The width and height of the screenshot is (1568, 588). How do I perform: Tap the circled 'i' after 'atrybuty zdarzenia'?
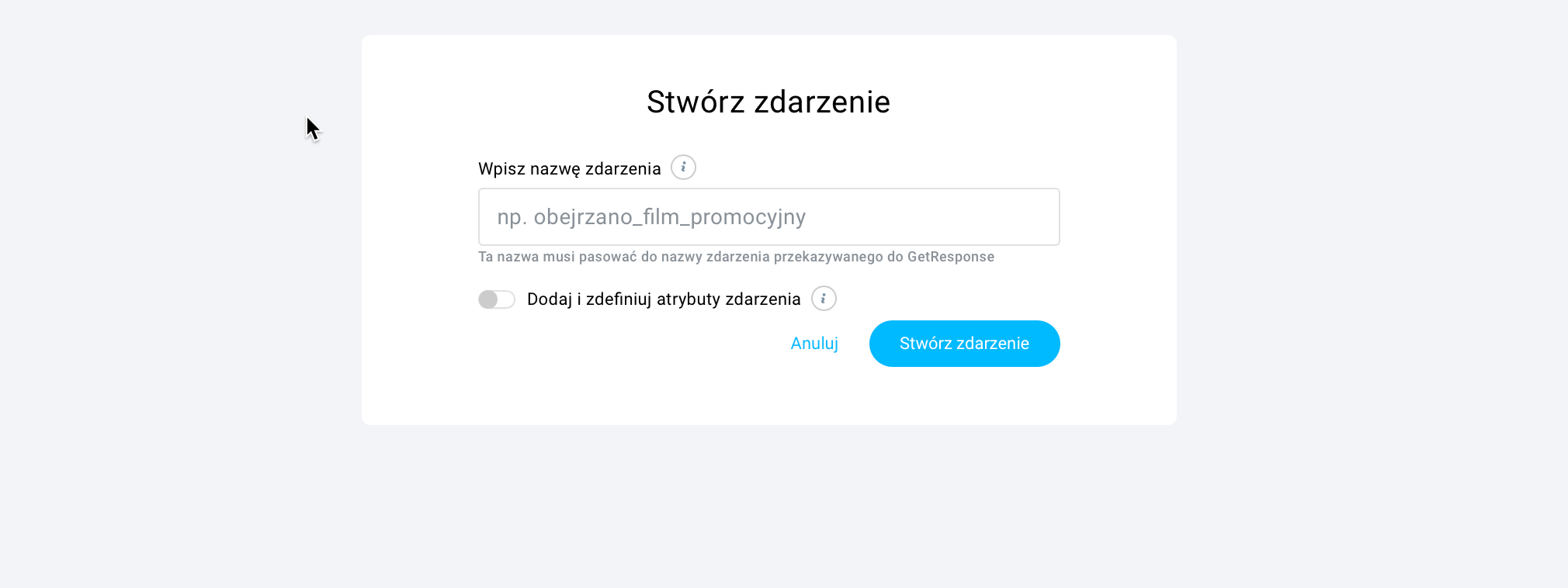coord(824,298)
